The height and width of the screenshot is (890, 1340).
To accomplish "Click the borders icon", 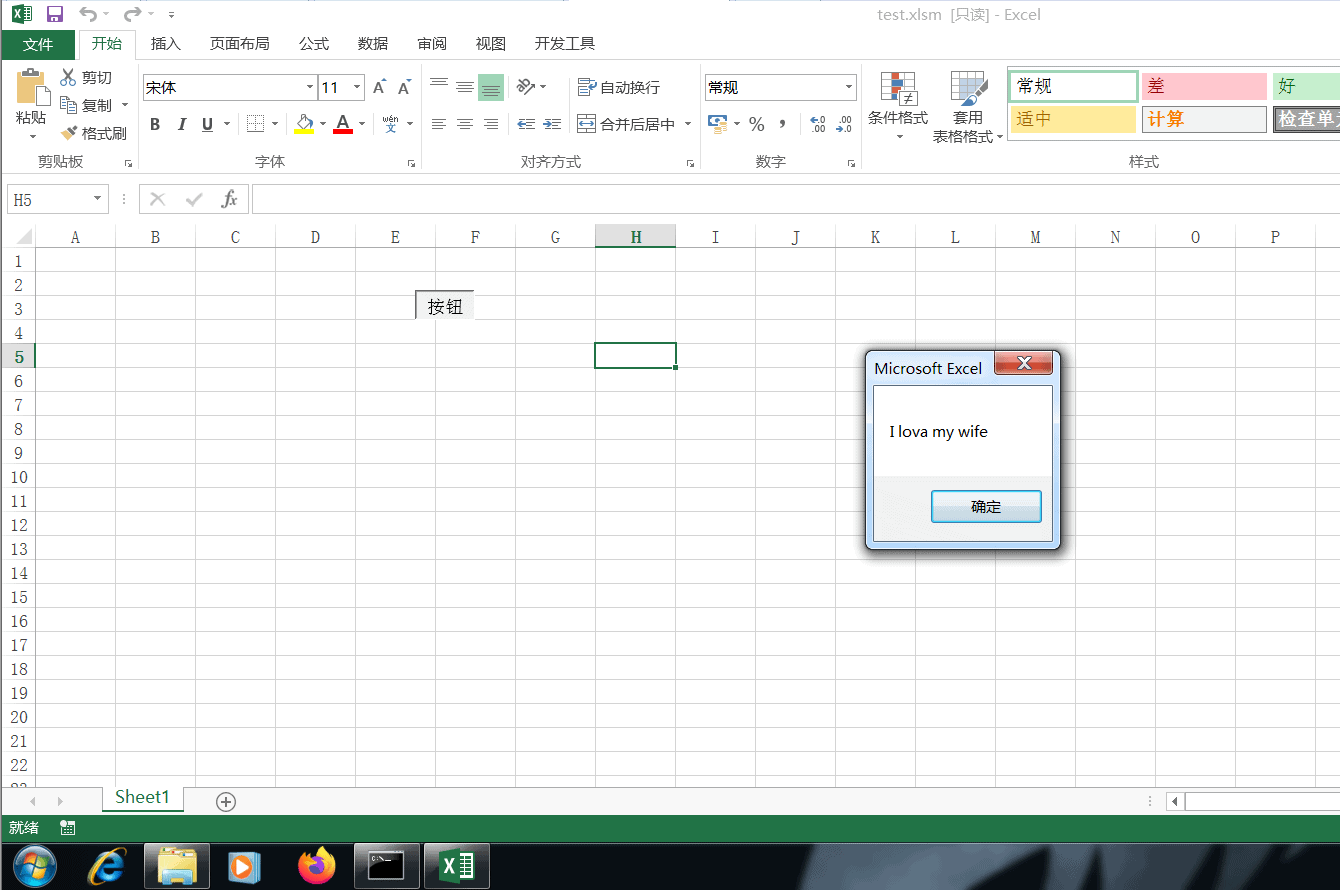I will (255, 124).
